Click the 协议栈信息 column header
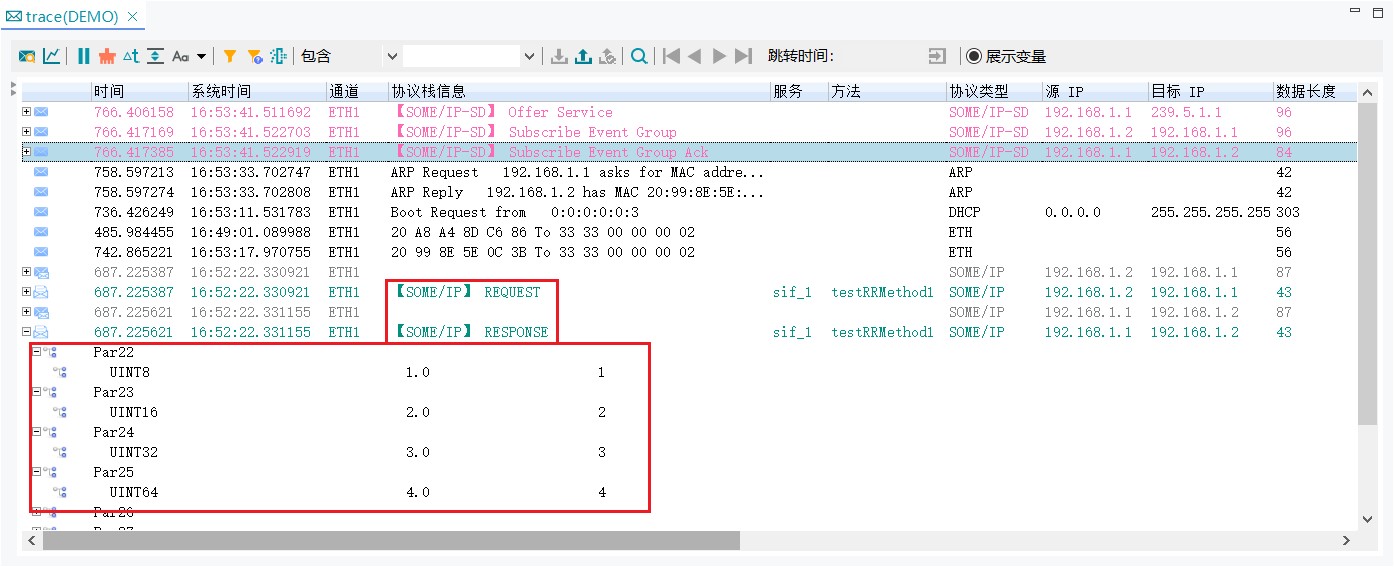The width and height of the screenshot is (1394, 567). pyautogui.click(x=579, y=91)
